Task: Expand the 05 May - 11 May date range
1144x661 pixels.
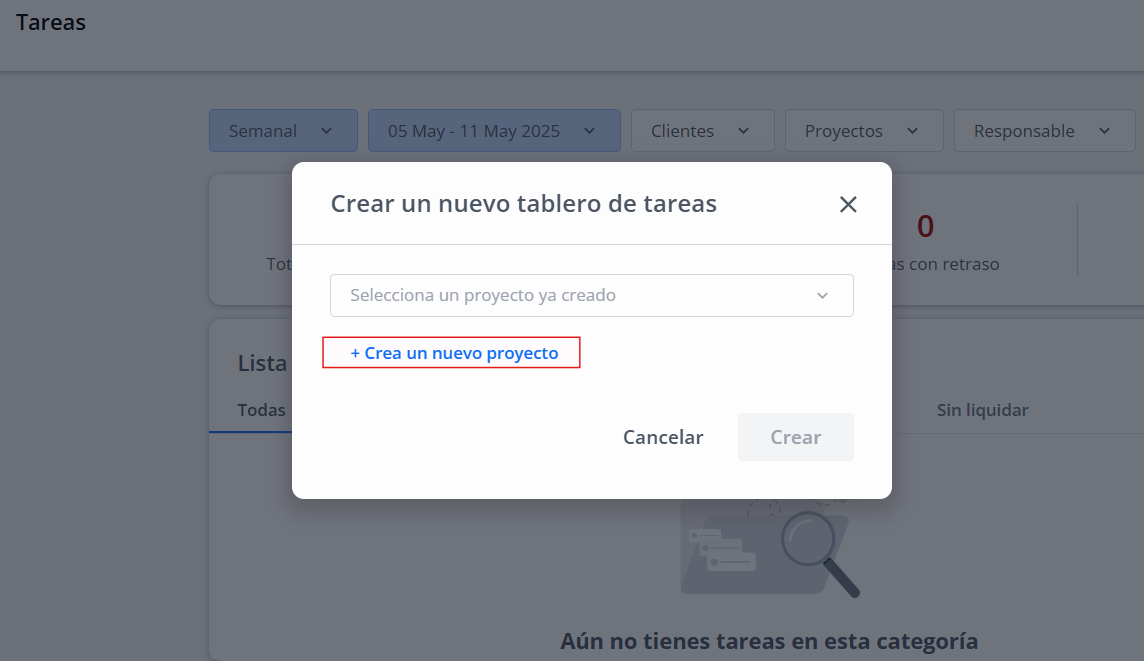Action: pyautogui.click(x=494, y=131)
